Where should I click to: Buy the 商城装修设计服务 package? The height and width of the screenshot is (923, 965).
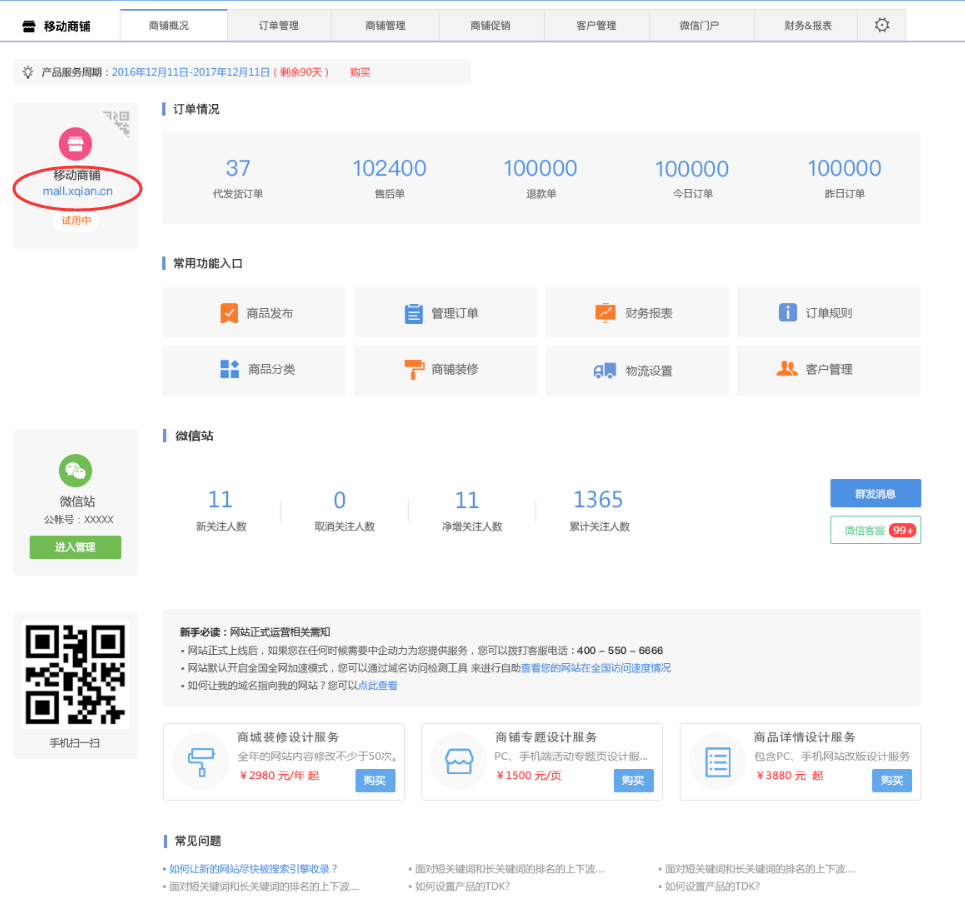coord(375,780)
